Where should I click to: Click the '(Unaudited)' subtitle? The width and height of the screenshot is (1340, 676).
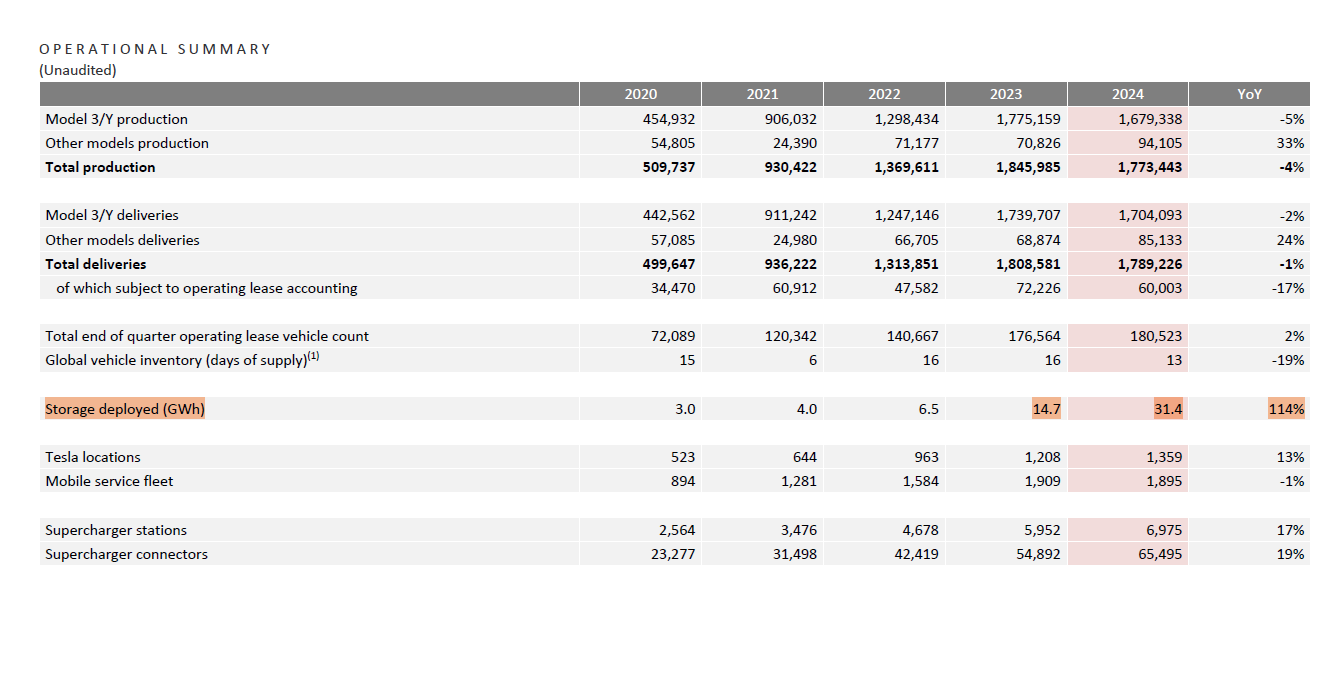78,70
